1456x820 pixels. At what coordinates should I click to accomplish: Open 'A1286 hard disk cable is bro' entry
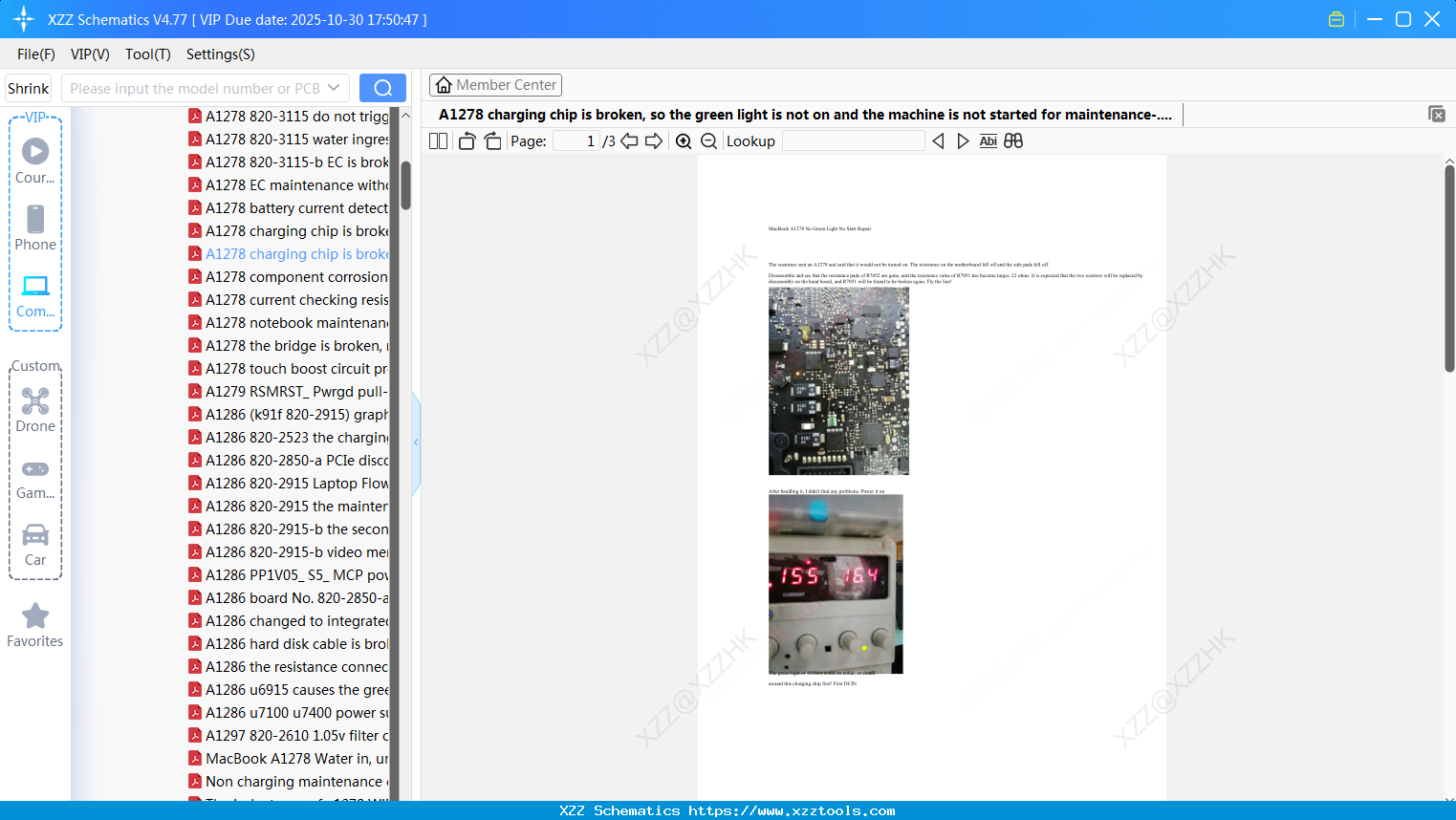(x=289, y=643)
